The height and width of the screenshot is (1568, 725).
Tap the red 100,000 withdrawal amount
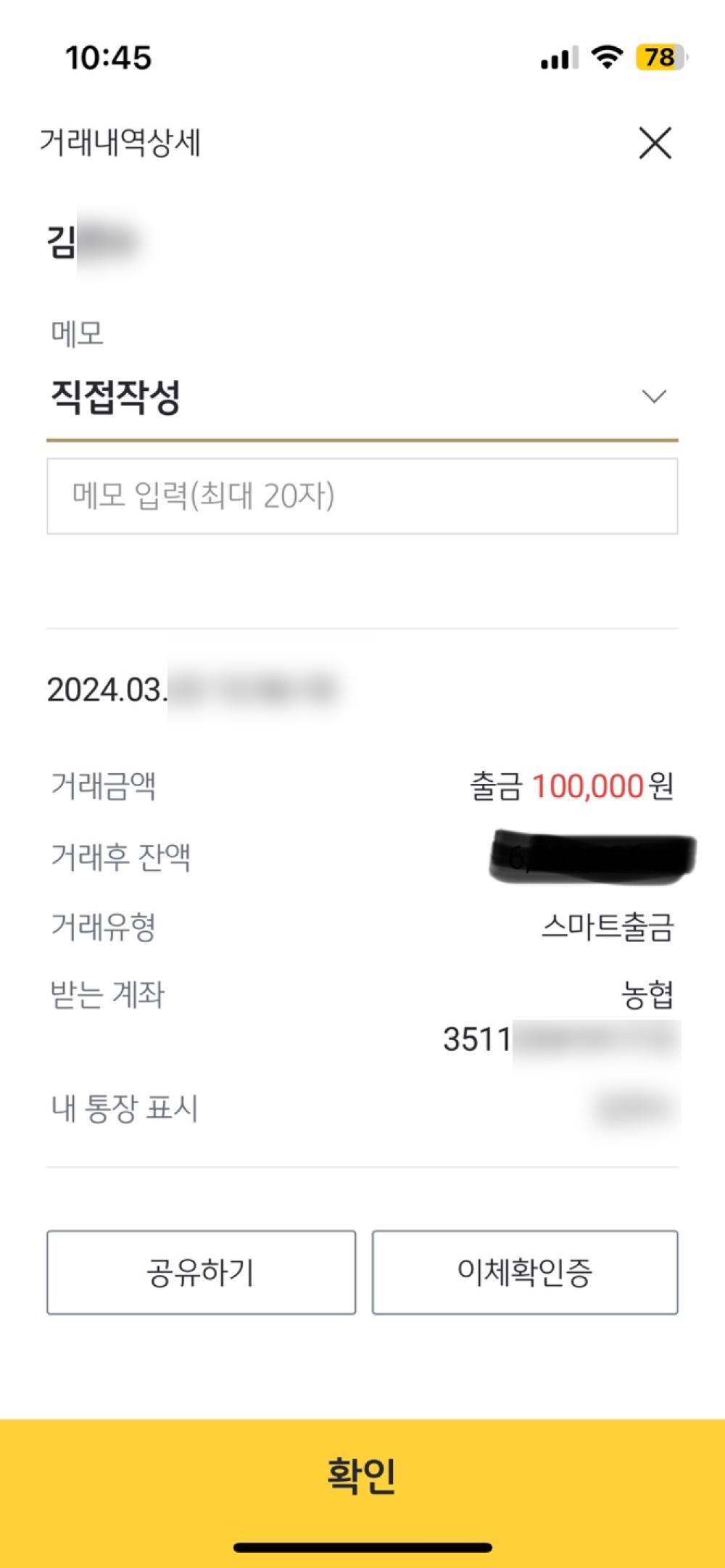point(587,786)
